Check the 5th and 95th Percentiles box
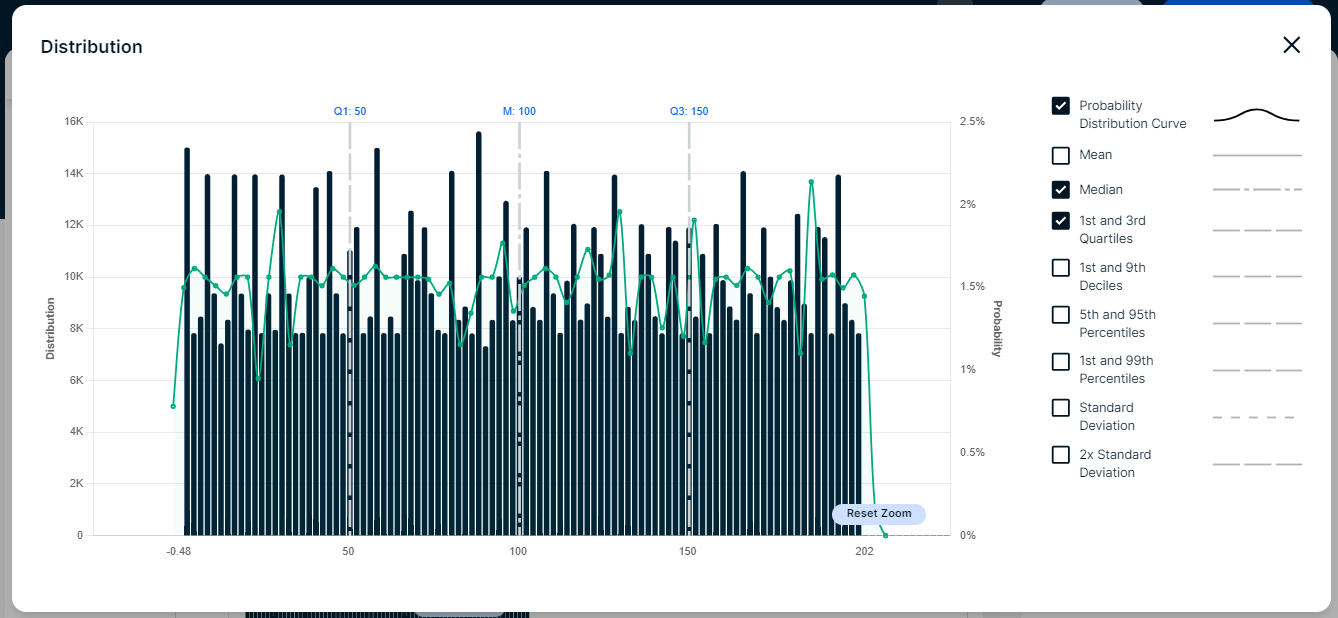Screen dimensions: 1338x618 point(1061,315)
